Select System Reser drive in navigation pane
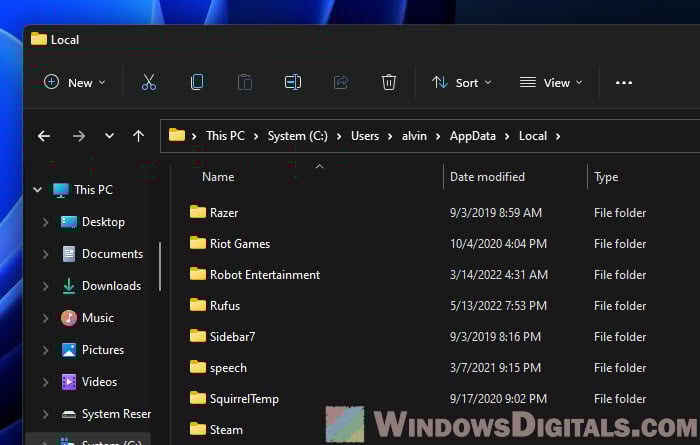This screenshot has height=445, width=700. (116, 414)
